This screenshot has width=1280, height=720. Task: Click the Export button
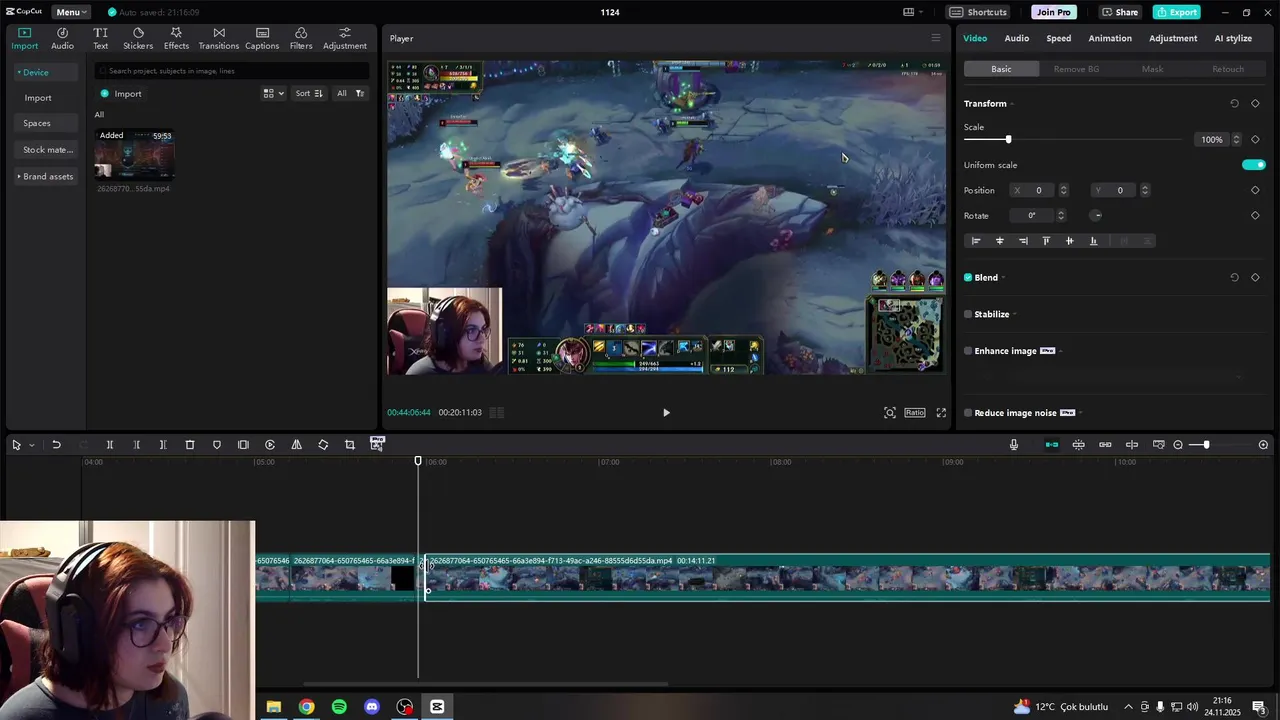tap(1177, 12)
